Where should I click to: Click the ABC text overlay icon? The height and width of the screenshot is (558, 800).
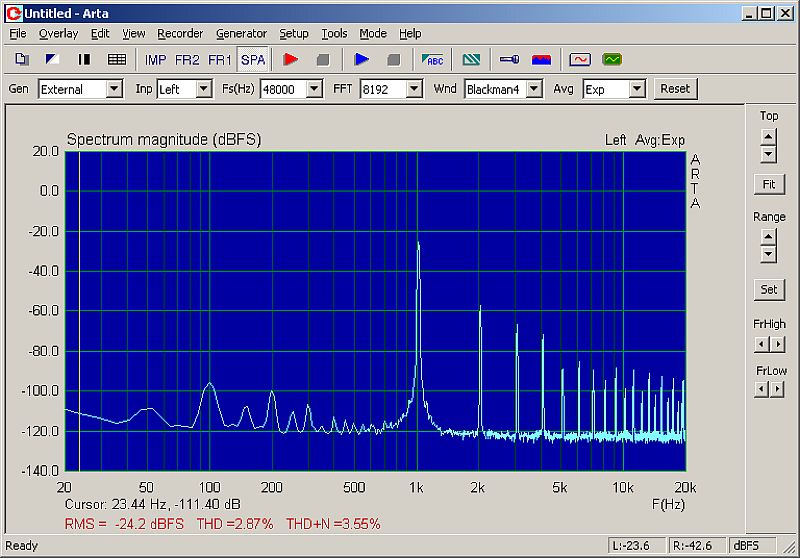pyautogui.click(x=432, y=60)
